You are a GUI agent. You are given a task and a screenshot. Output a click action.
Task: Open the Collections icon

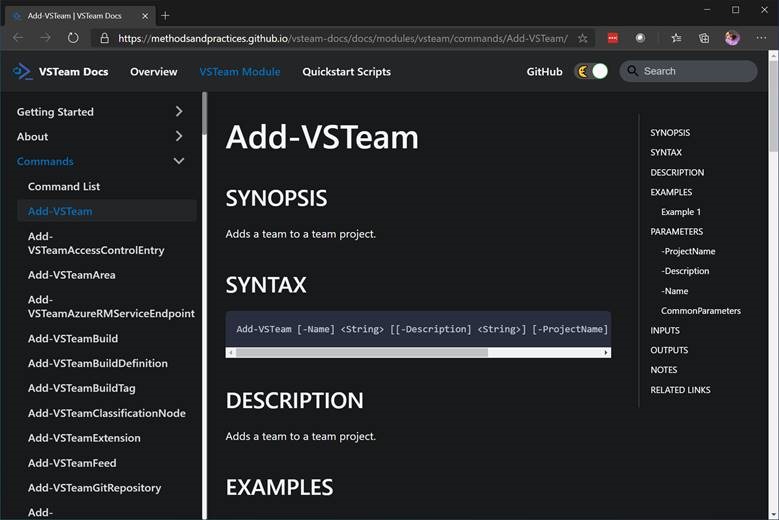[x=704, y=38]
